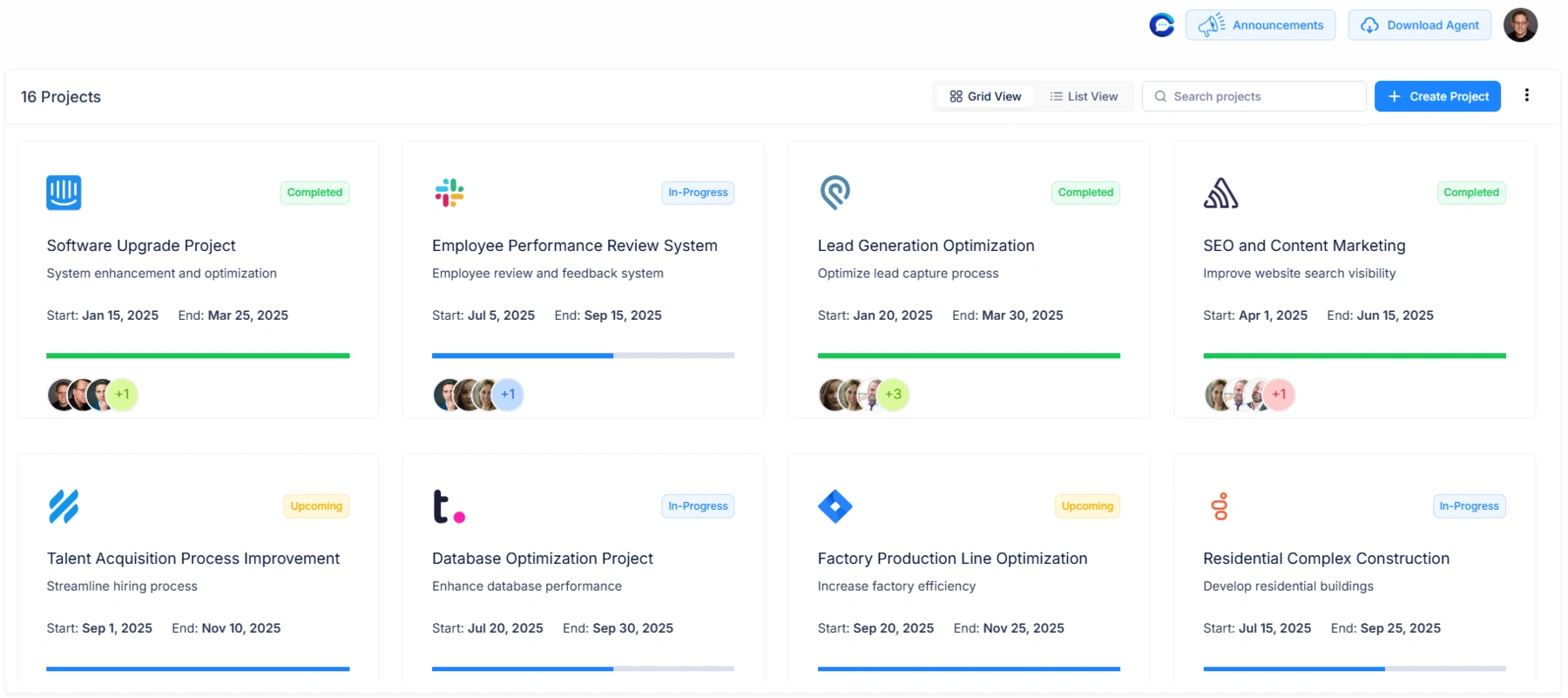The image size is (1568, 698).
Task: Click 'End: Sep 25, 2025' date
Action: (1386, 628)
